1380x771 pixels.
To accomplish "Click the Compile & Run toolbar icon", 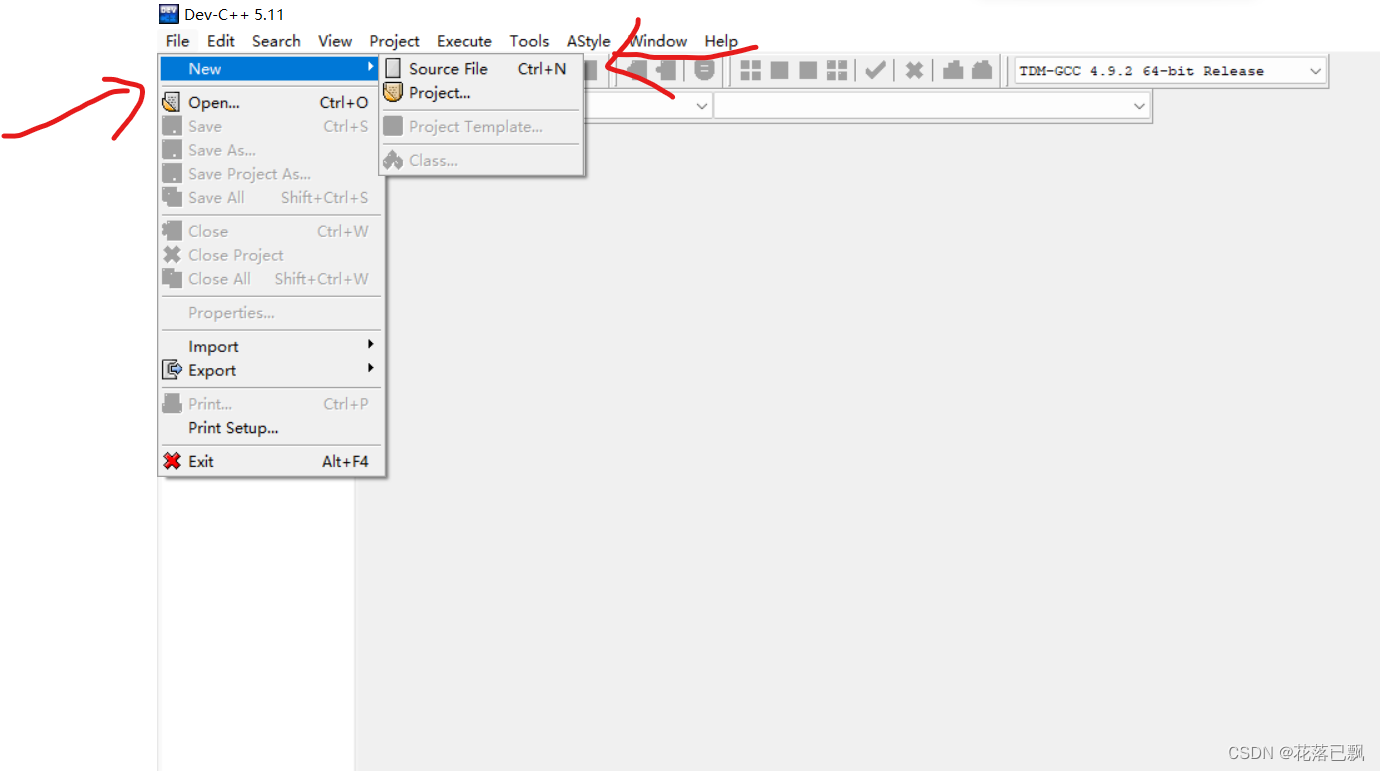I will [808, 70].
